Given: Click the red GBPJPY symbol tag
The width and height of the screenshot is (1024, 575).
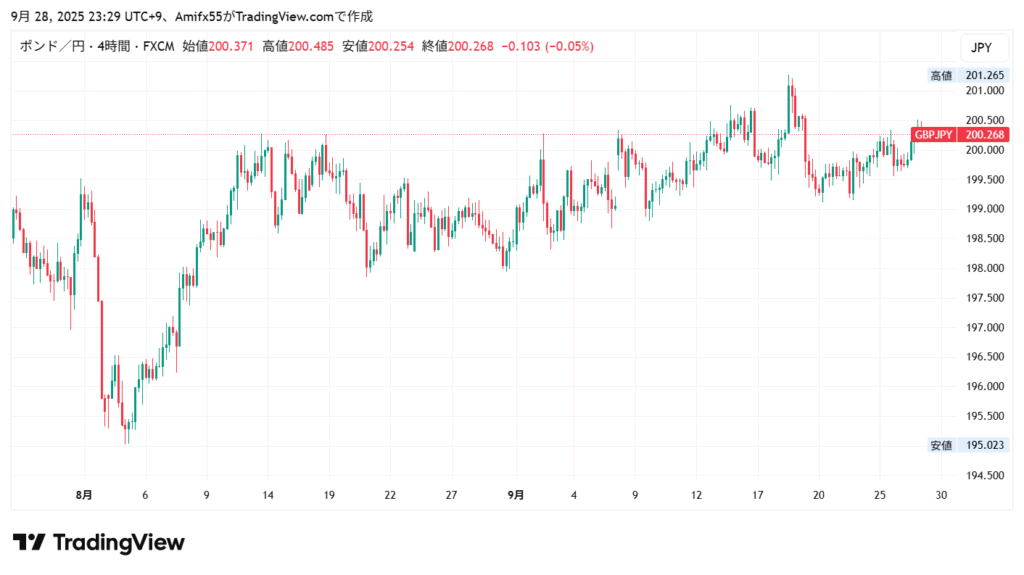Looking at the screenshot, I should tap(932, 135).
